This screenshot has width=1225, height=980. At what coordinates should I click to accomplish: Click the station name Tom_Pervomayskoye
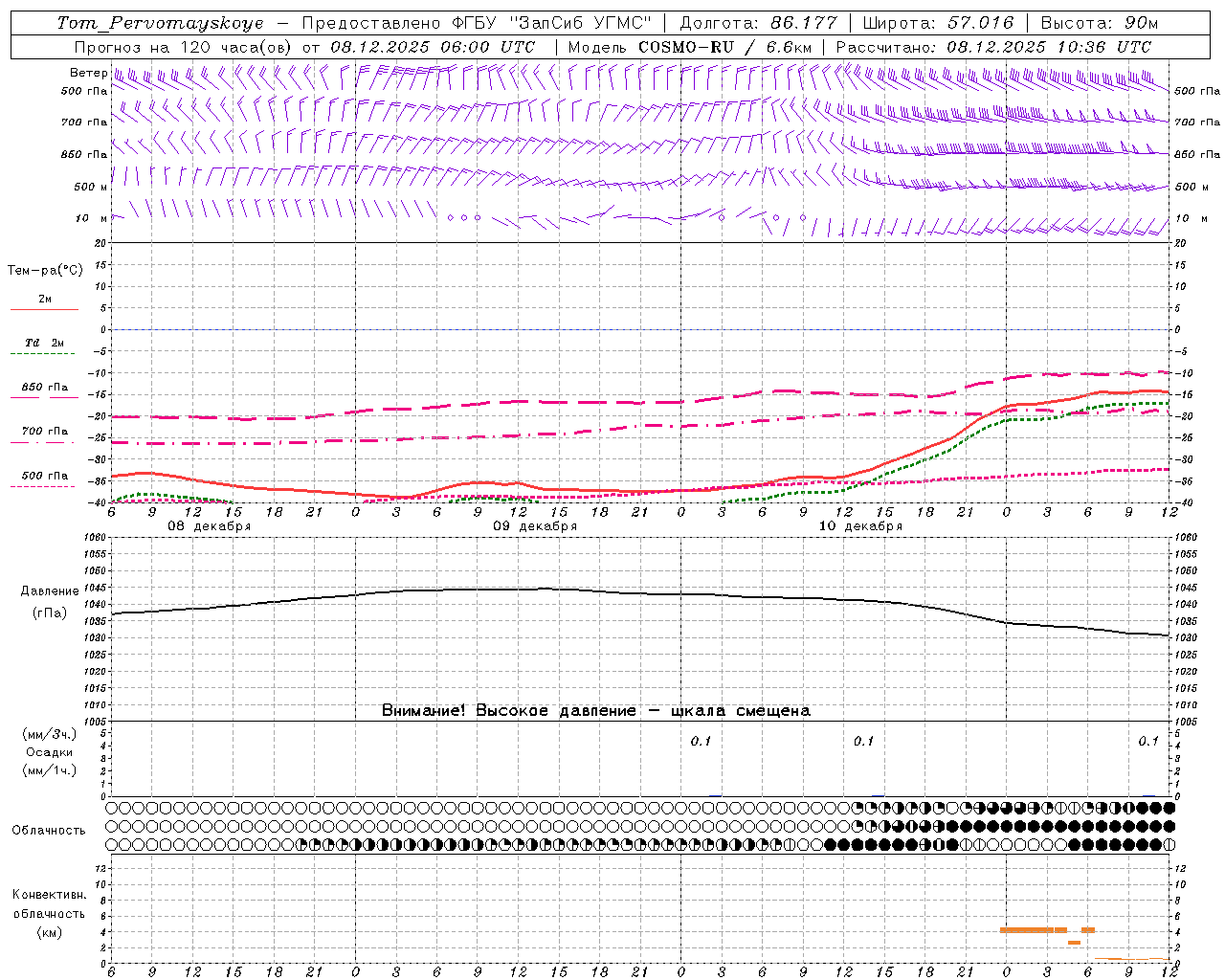point(160,23)
